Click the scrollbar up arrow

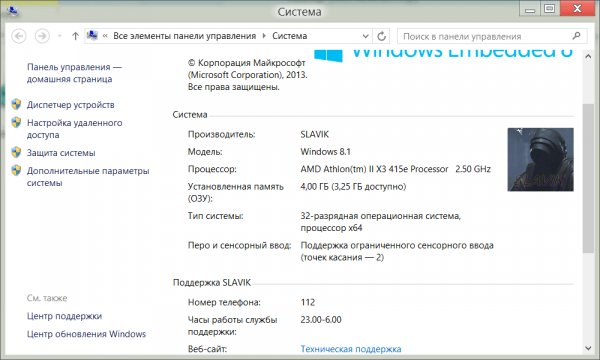[x=588, y=56]
